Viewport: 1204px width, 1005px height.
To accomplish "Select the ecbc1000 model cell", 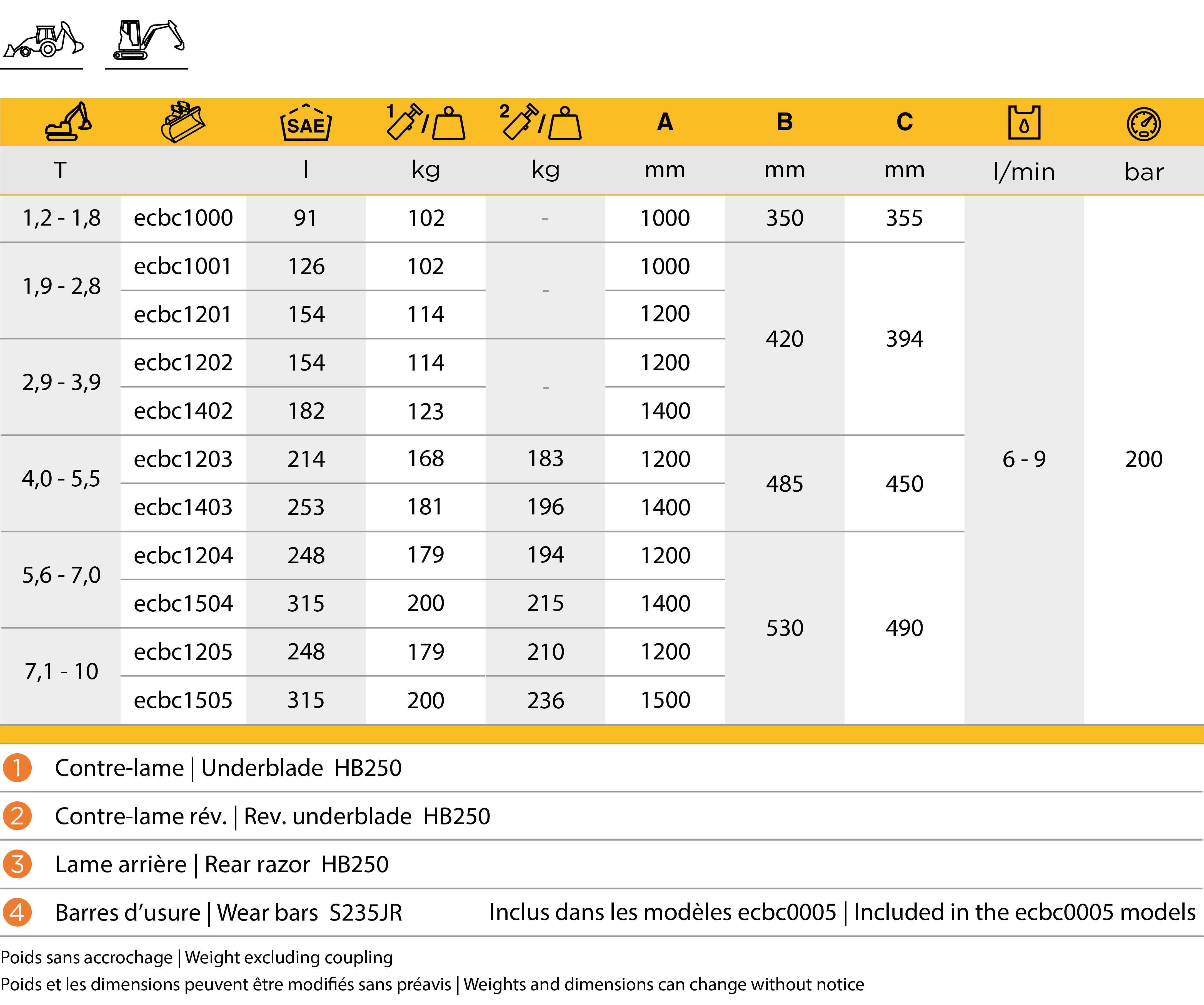I will (183, 218).
